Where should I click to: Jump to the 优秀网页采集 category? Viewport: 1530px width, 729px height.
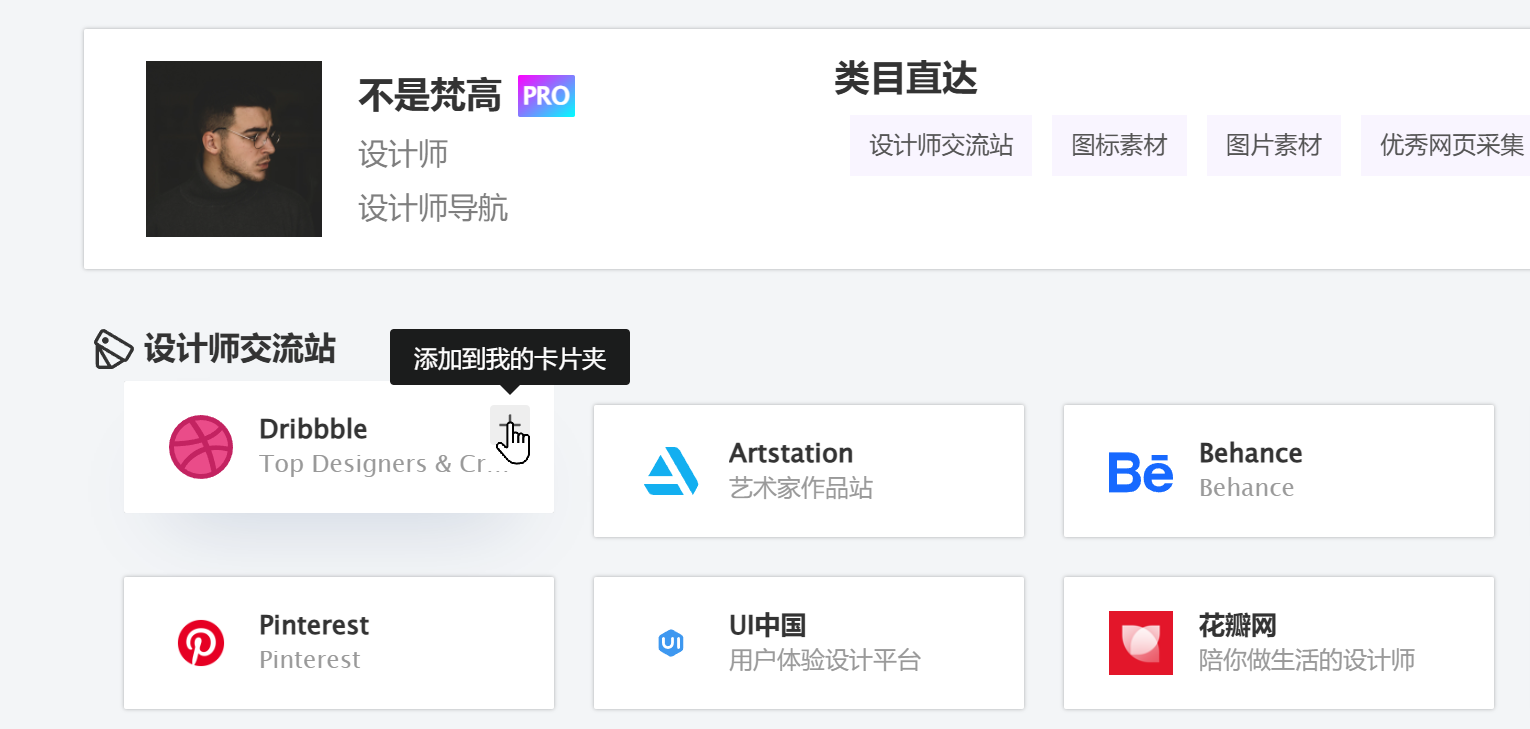pyautogui.click(x=1451, y=145)
